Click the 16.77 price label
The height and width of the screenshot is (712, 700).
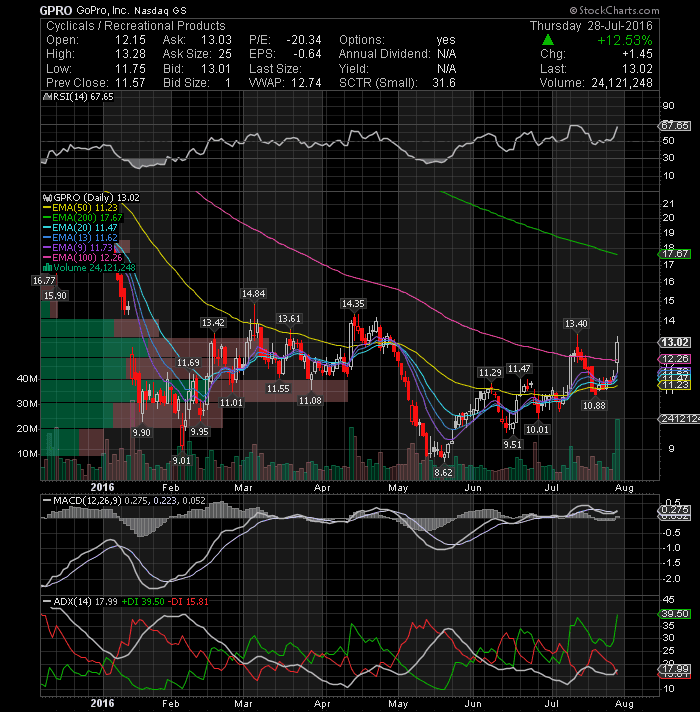pyautogui.click(x=44, y=281)
